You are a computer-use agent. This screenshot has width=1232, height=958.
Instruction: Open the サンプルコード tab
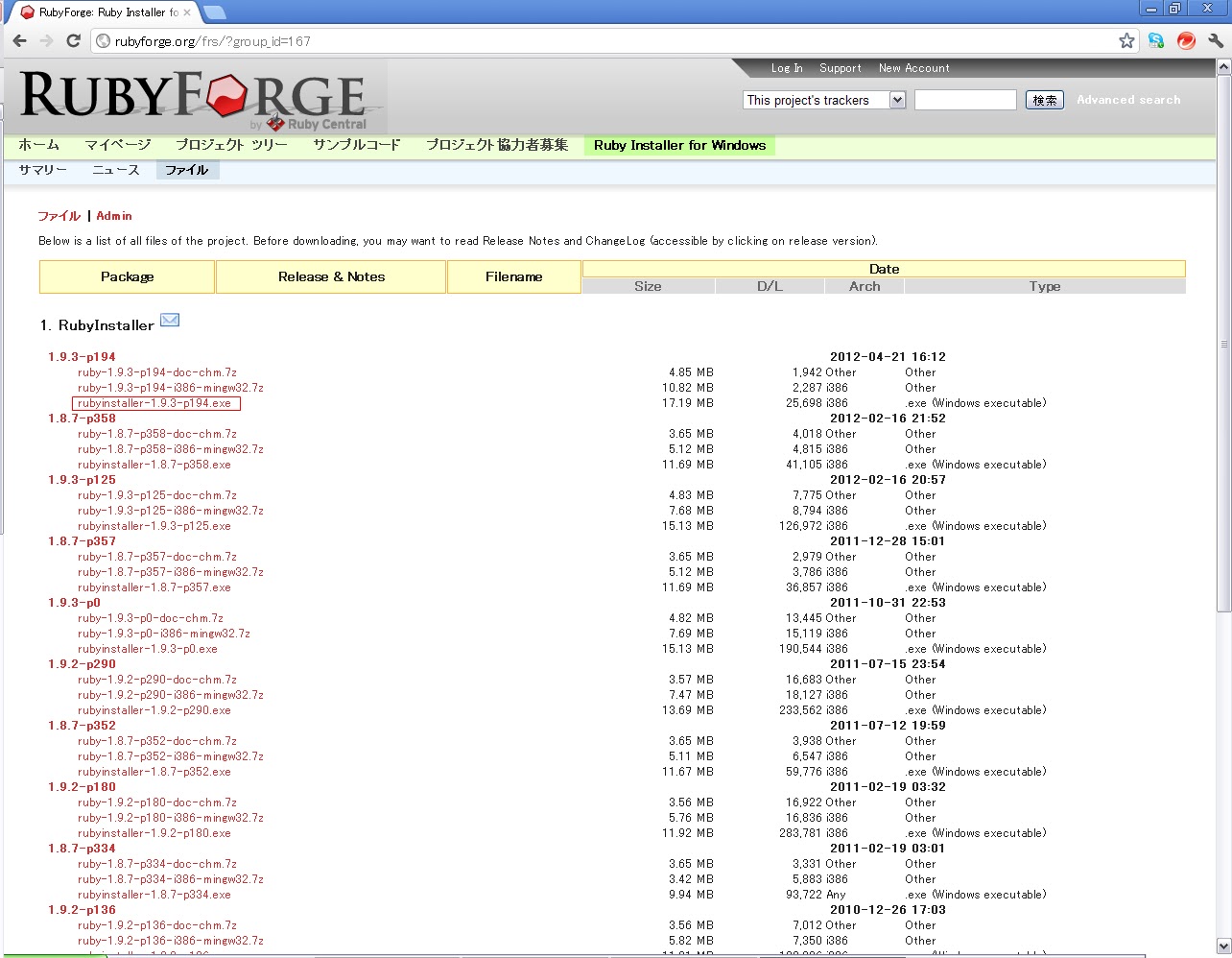[x=357, y=145]
